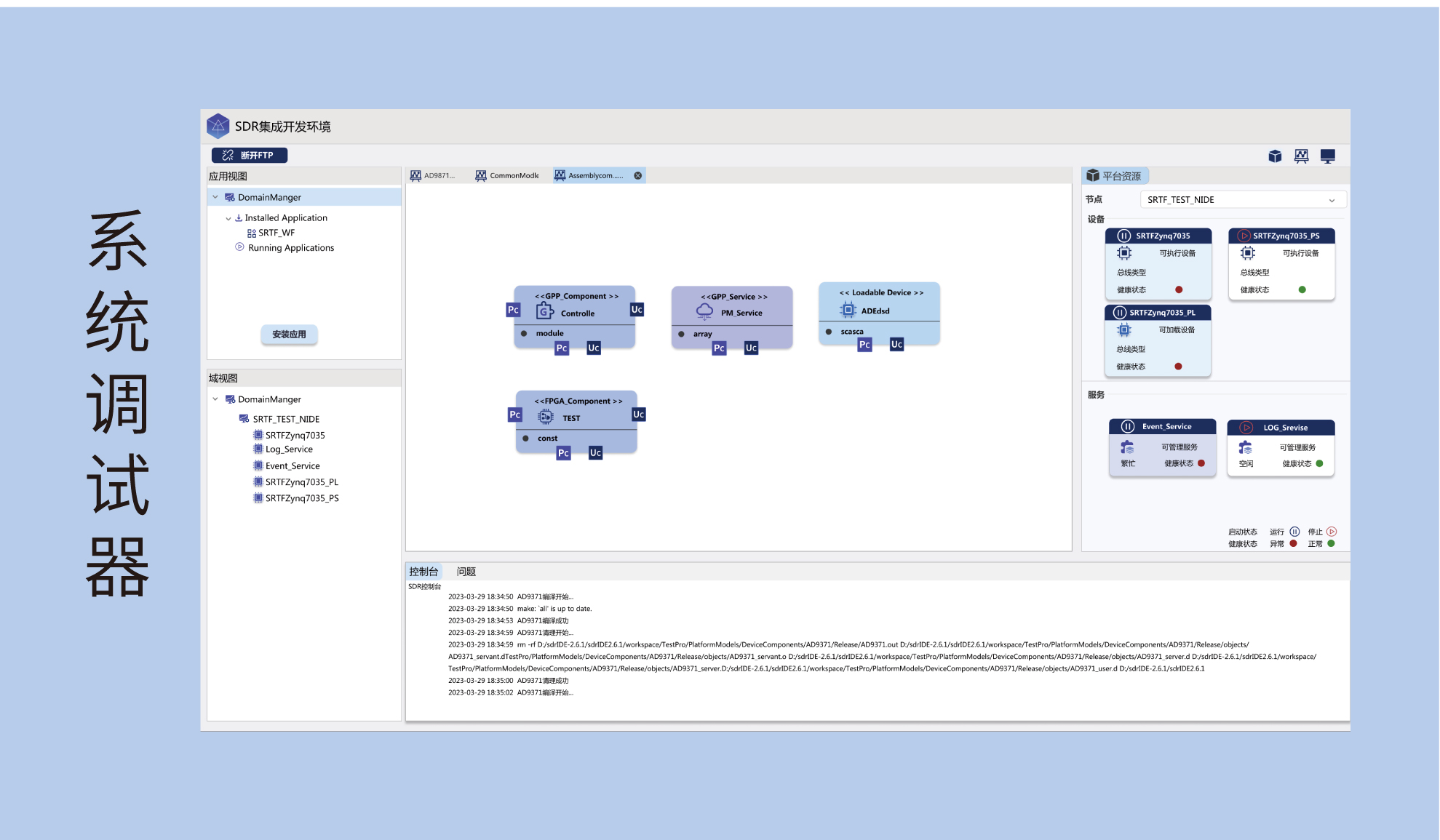Click the Uc port on TEST component

pos(638,415)
